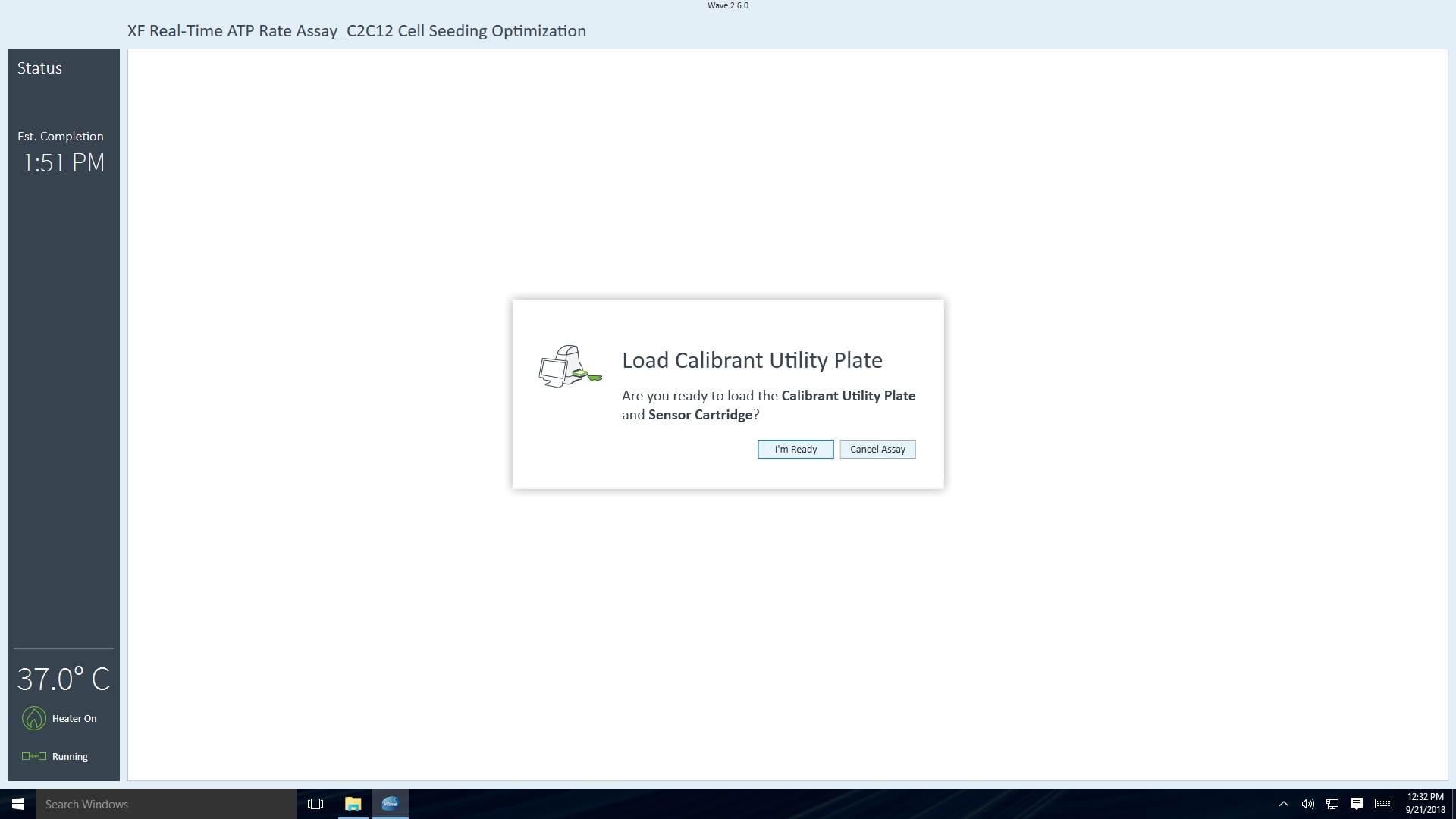Expand the Status panel in sidebar
This screenshot has height=819, width=1456.
(x=39, y=67)
